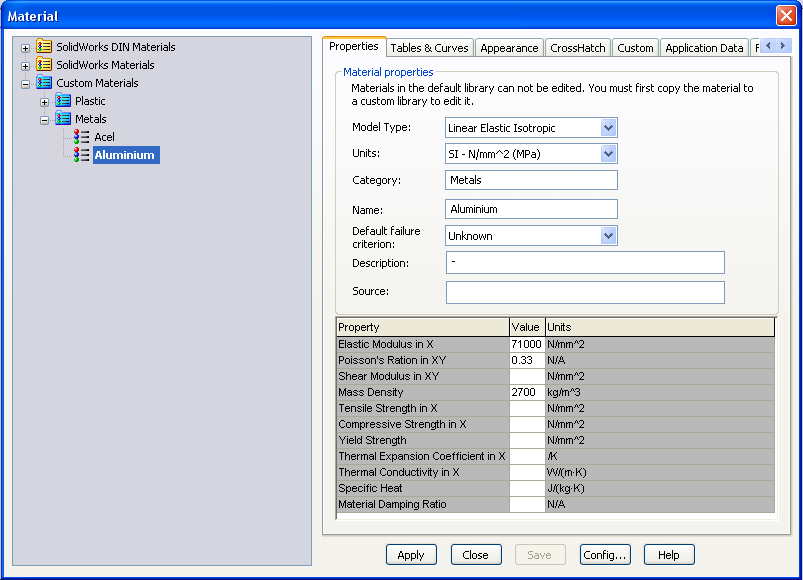Image resolution: width=803 pixels, height=580 pixels.
Task: Click the Value column header
Action: click(527, 327)
